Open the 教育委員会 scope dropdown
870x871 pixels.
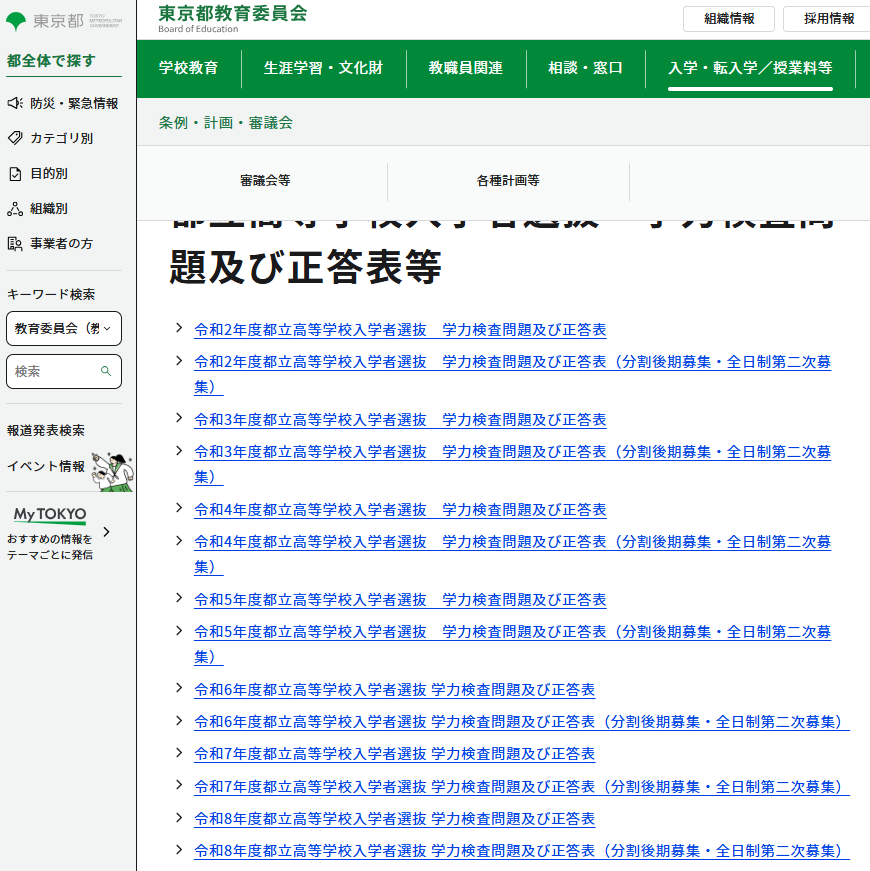coord(64,328)
